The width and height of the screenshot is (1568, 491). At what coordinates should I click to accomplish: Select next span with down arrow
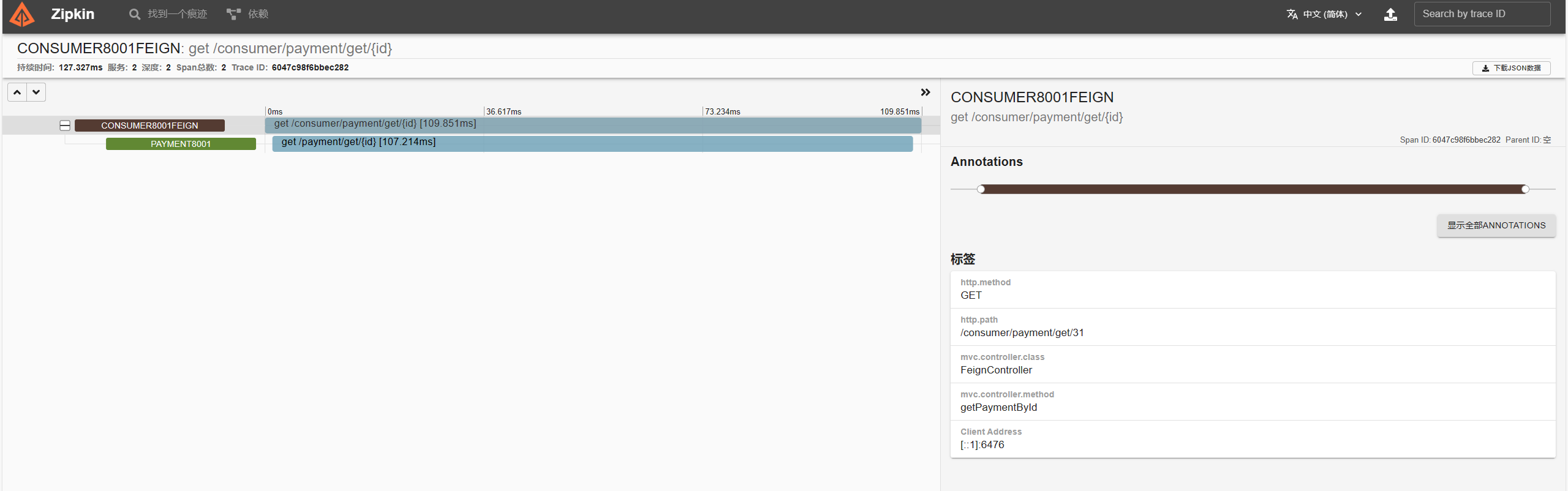tap(36, 92)
